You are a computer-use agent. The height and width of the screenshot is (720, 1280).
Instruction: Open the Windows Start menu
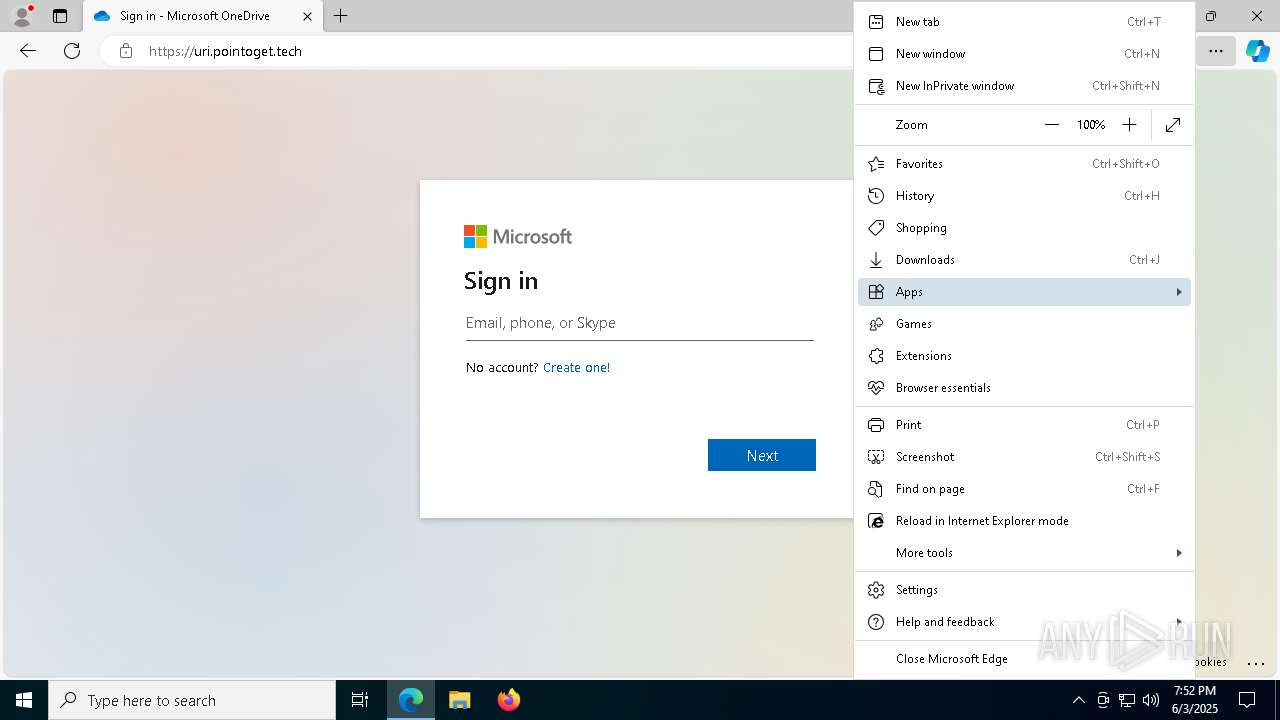point(24,700)
